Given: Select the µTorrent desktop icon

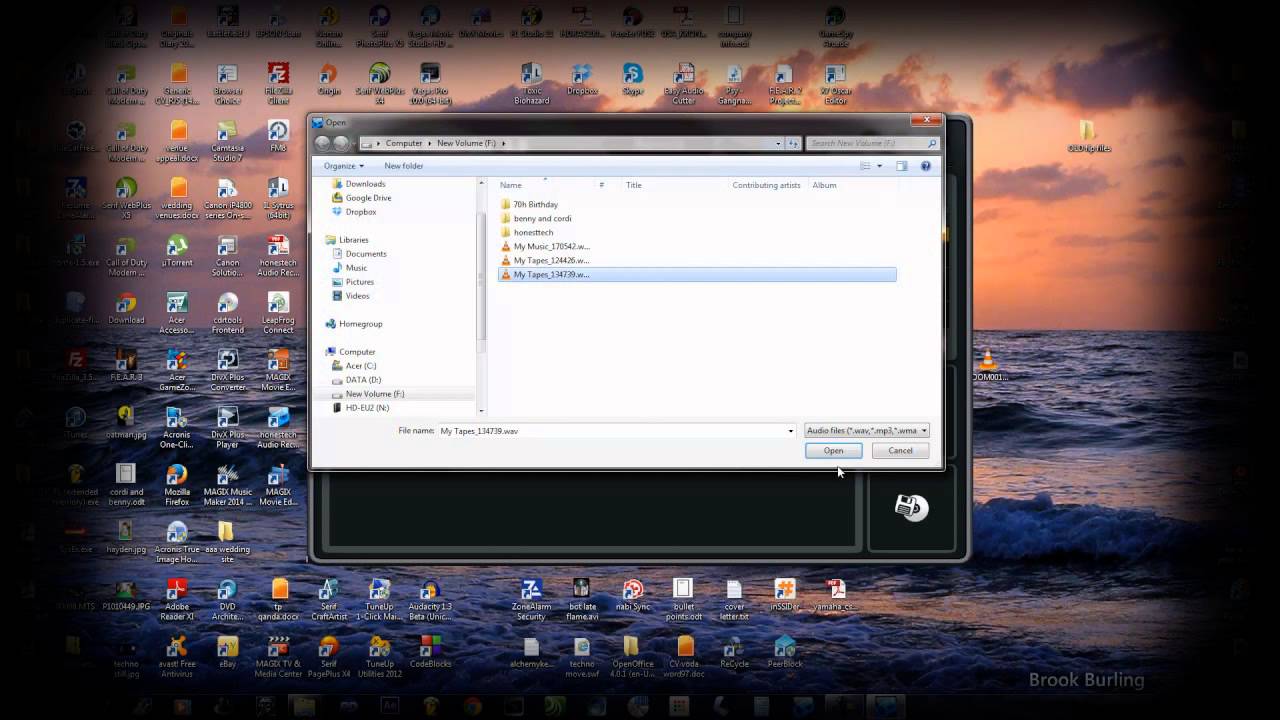Looking at the screenshot, I should coord(177,251).
